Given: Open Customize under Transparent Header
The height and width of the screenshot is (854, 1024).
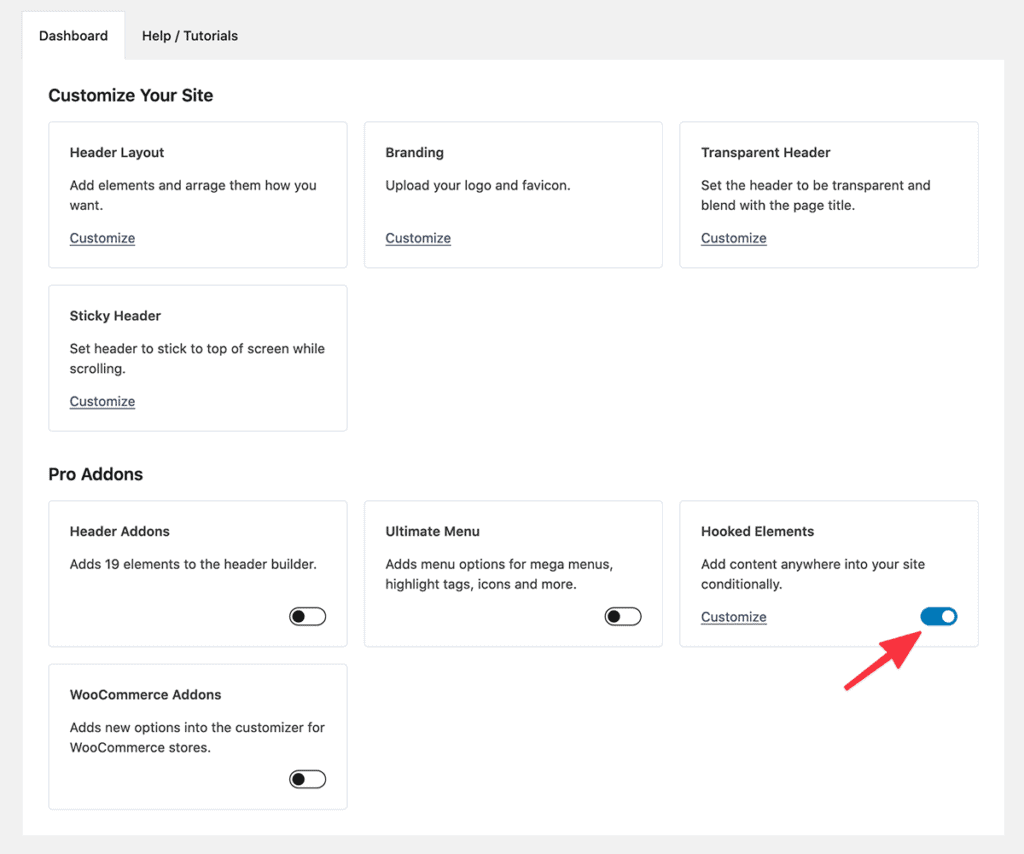Looking at the screenshot, I should [x=733, y=238].
